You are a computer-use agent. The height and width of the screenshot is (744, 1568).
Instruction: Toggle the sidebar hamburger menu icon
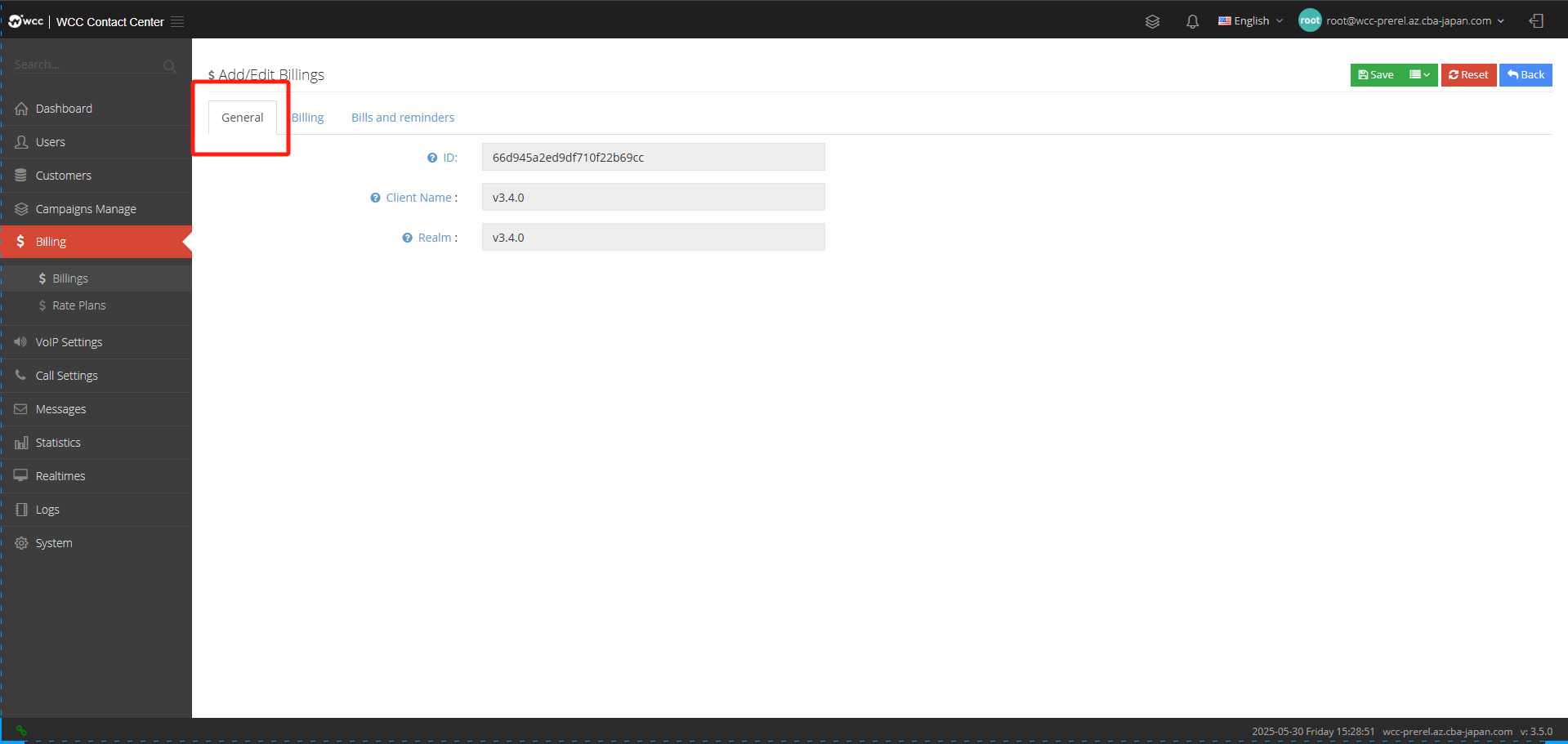177,22
